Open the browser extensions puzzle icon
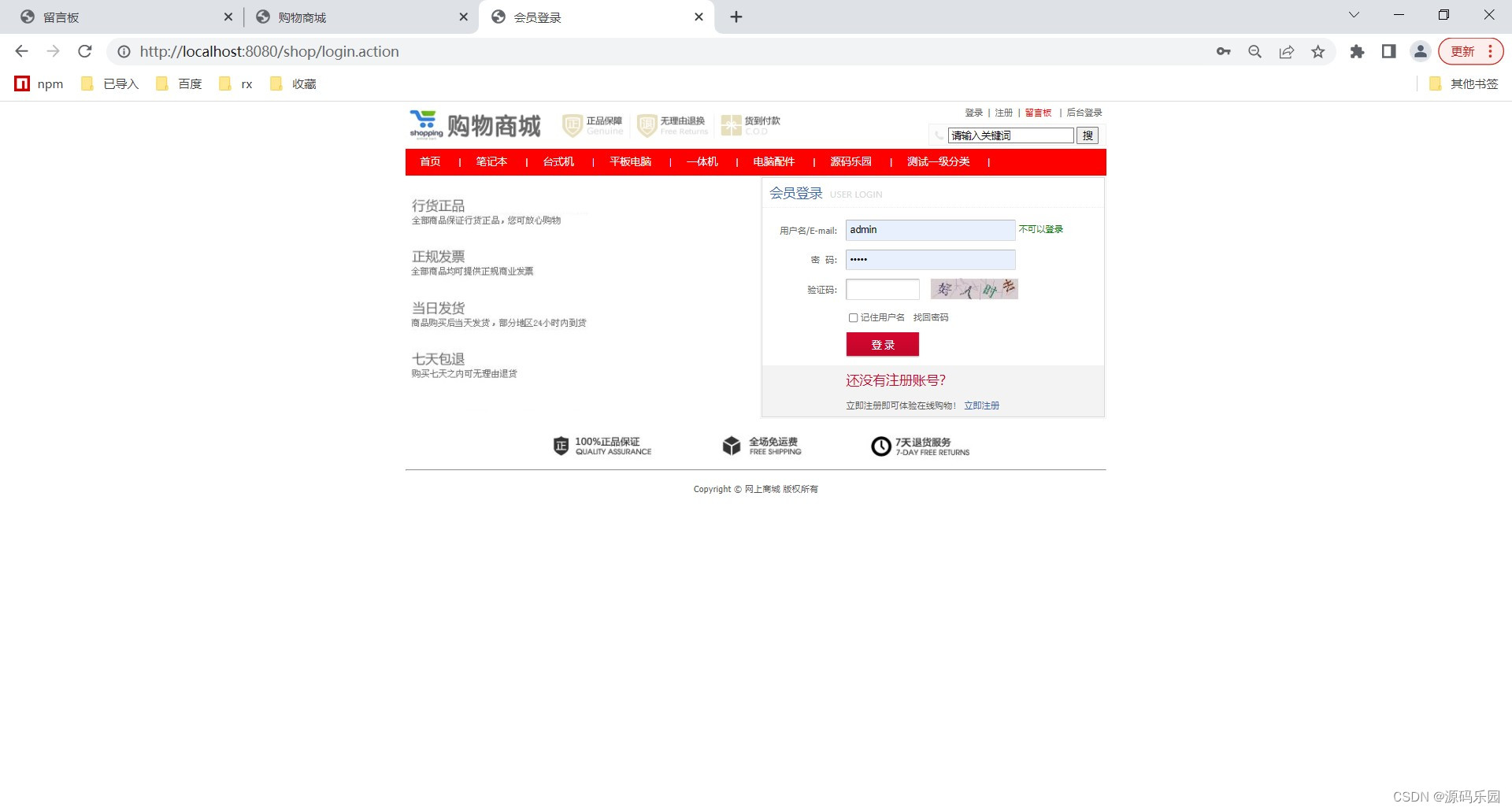The image size is (1512, 811). coord(1358,51)
